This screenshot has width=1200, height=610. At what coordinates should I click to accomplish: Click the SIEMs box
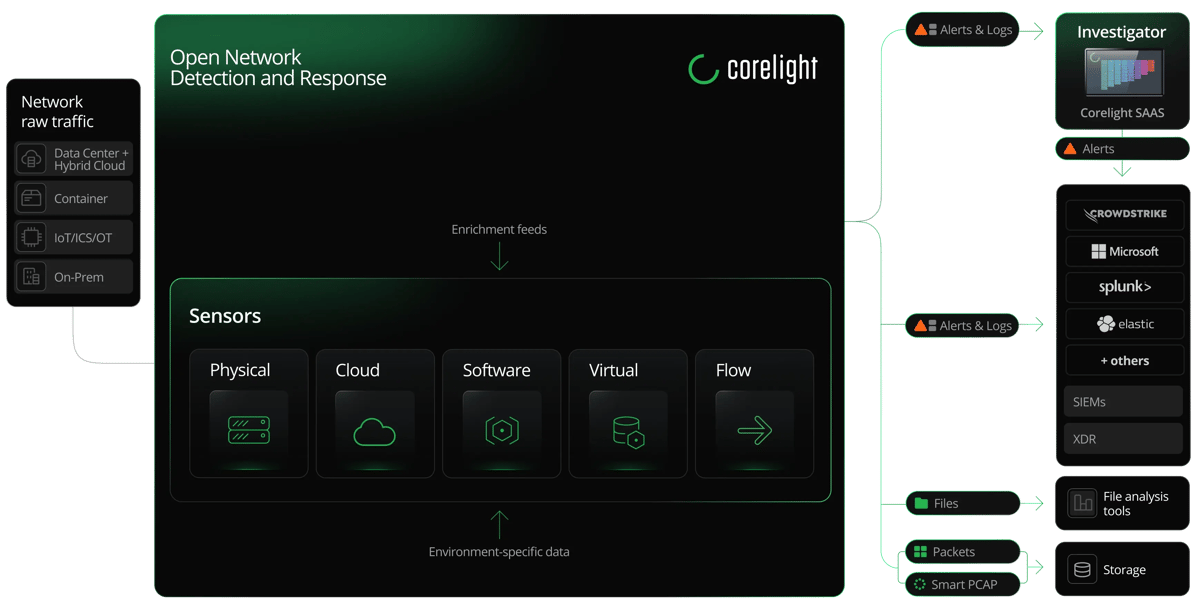(x=1124, y=402)
